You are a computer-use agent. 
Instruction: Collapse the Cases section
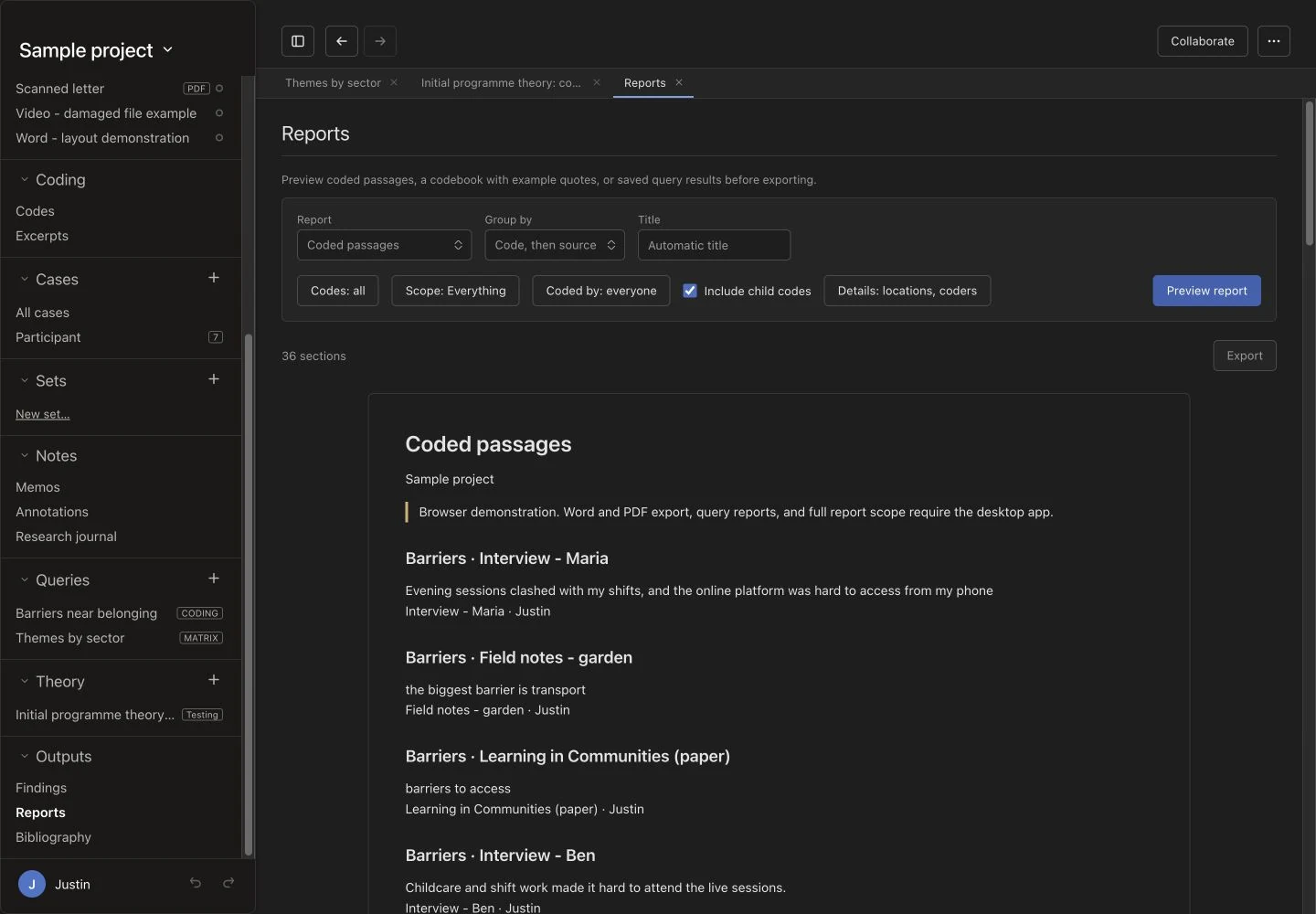coord(25,280)
